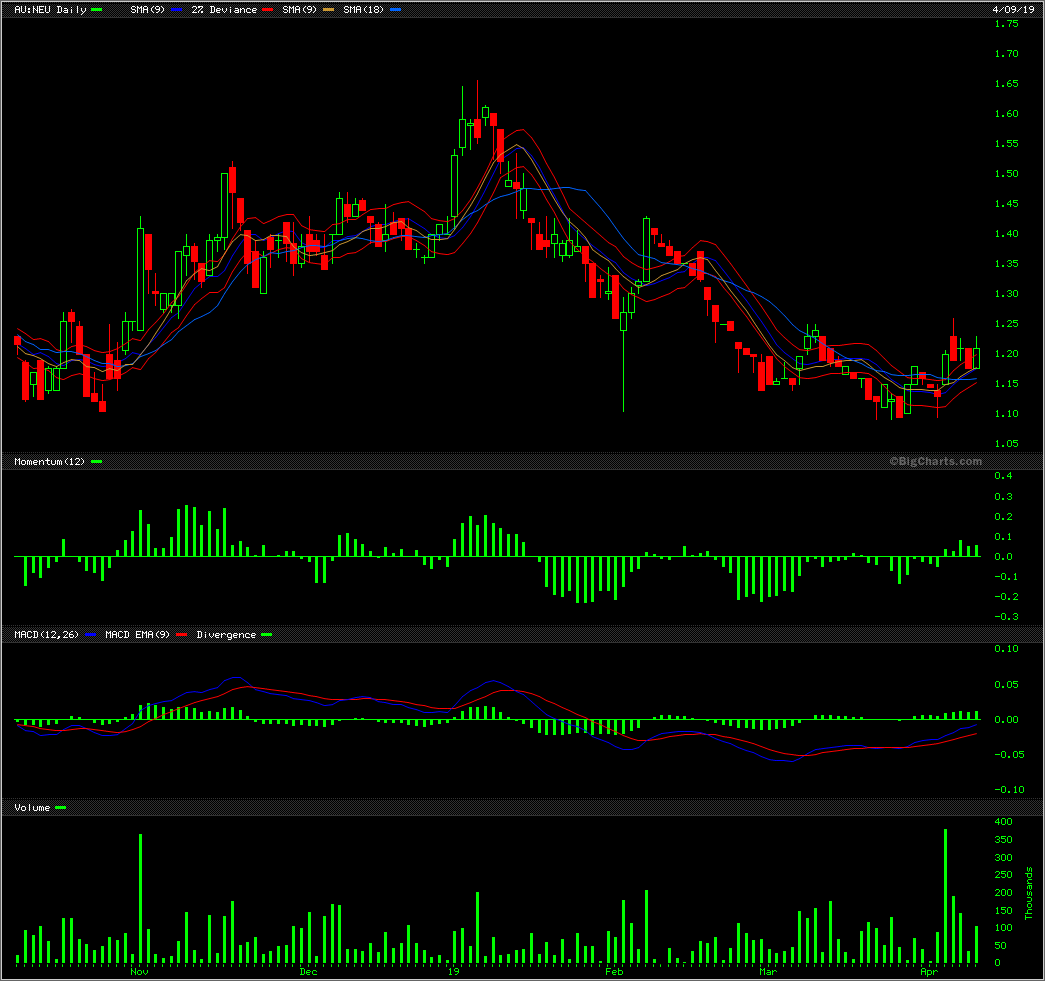Click the MACD EMA(9) legend label
The image size is (1045, 981).
click(x=137, y=634)
